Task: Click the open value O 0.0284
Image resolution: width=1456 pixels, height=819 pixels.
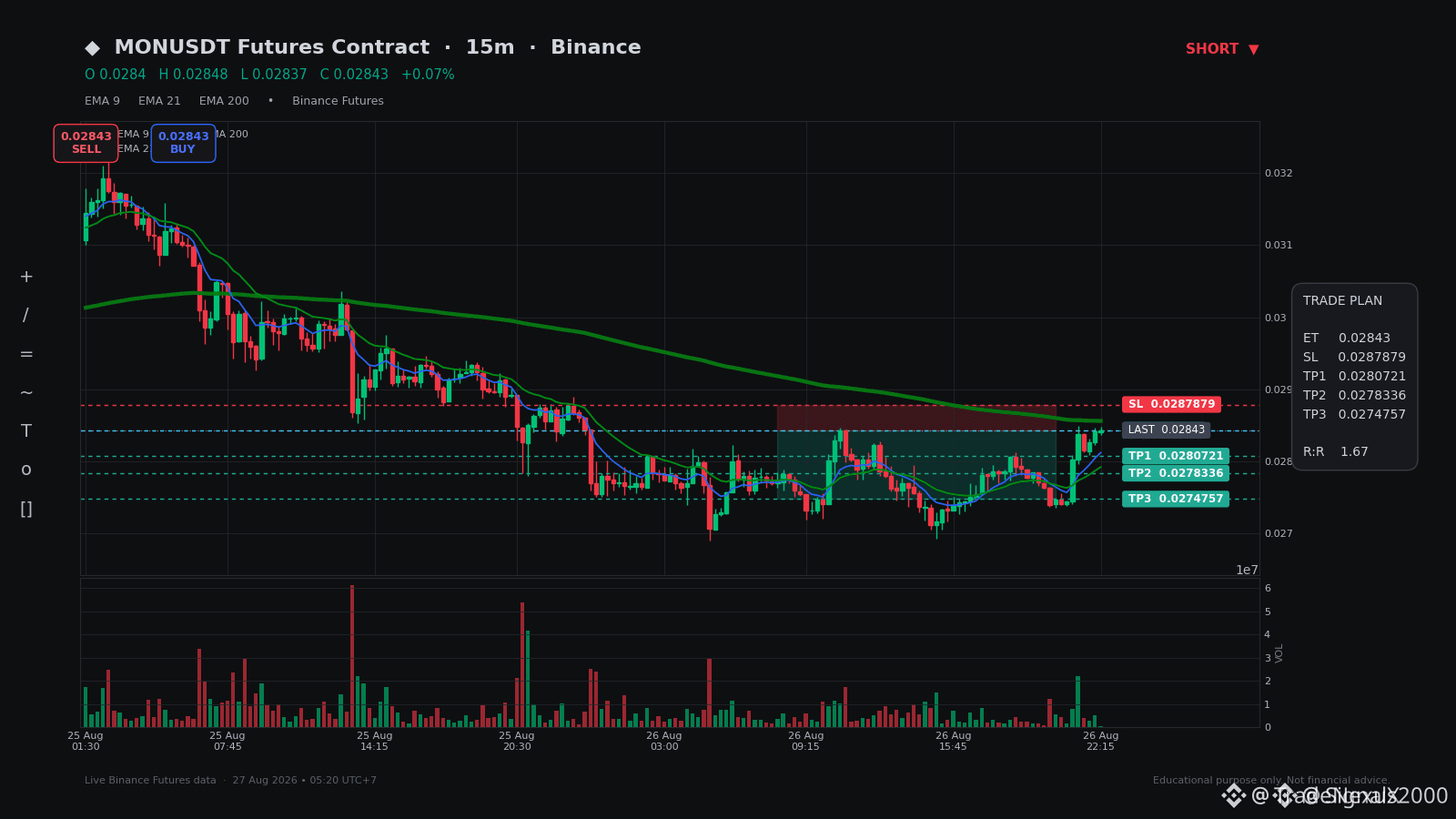Action: [116, 75]
